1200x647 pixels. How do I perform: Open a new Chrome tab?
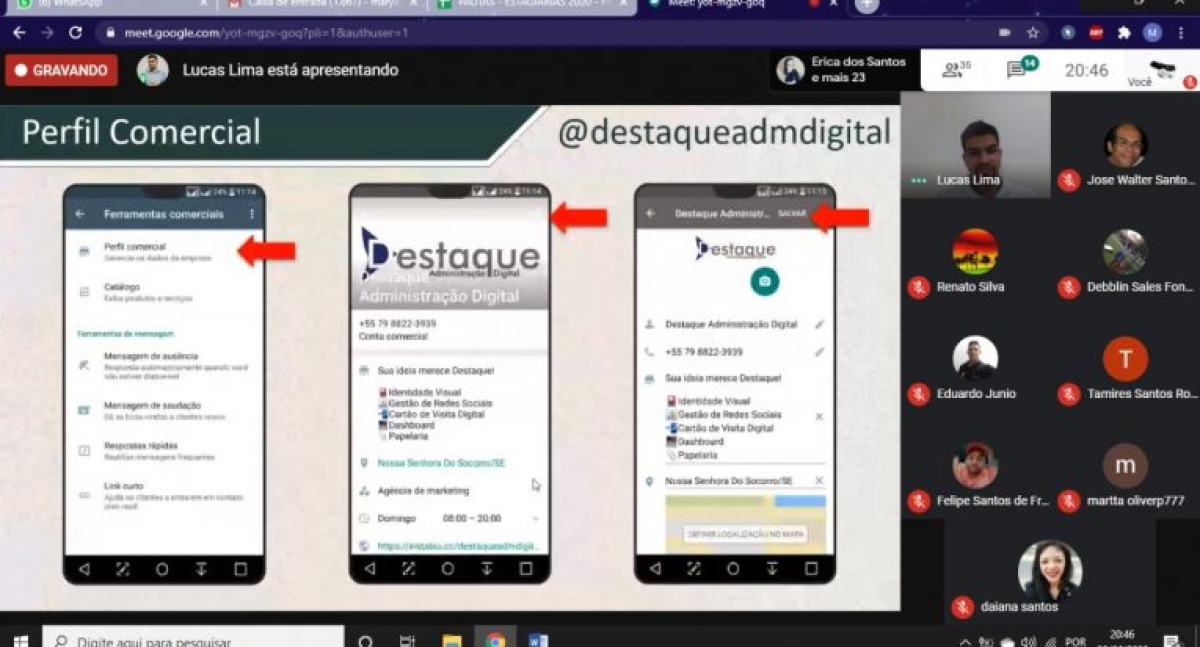(867, 4)
